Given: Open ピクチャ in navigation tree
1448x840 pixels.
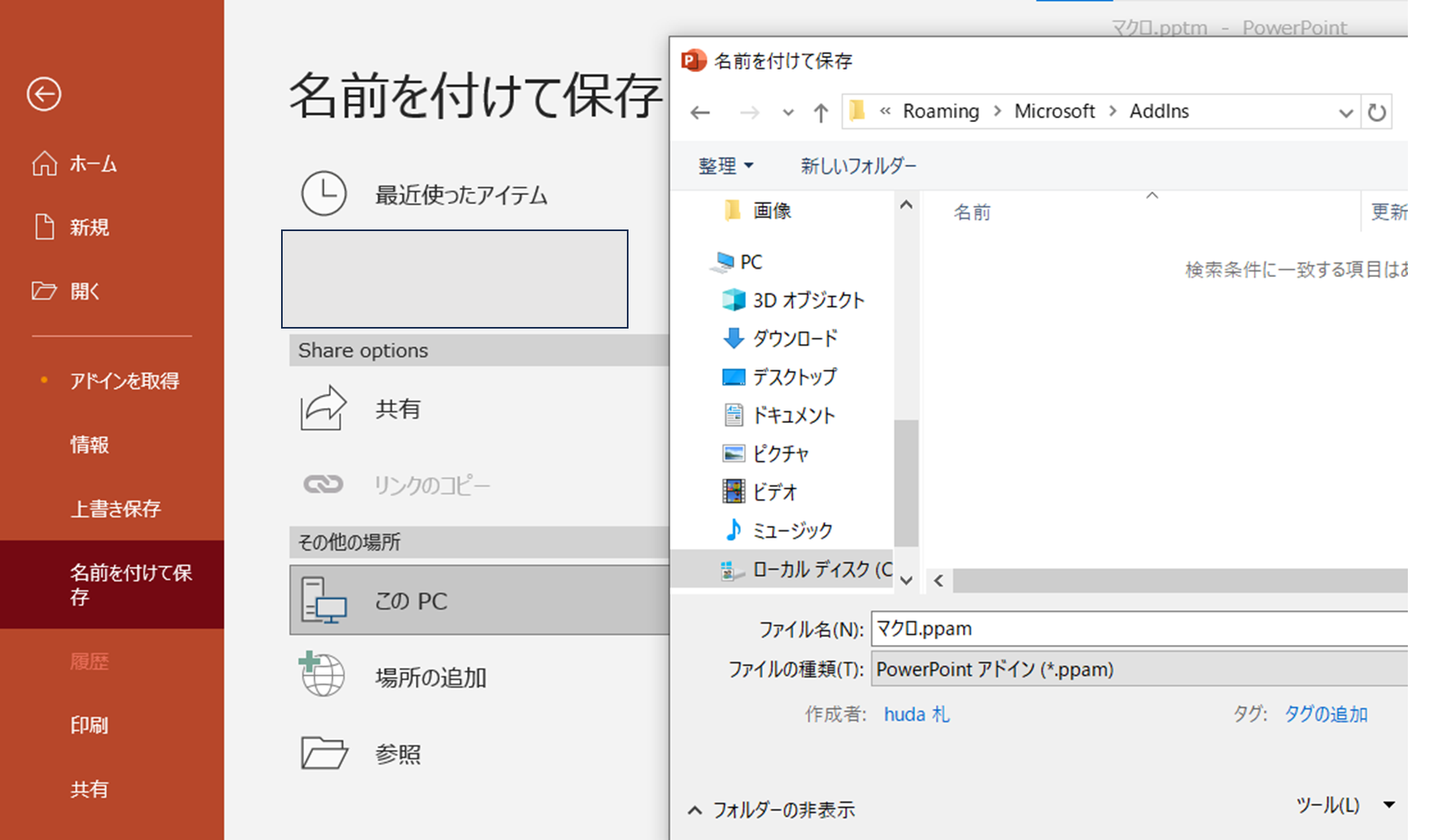Looking at the screenshot, I should click(780, 454).
